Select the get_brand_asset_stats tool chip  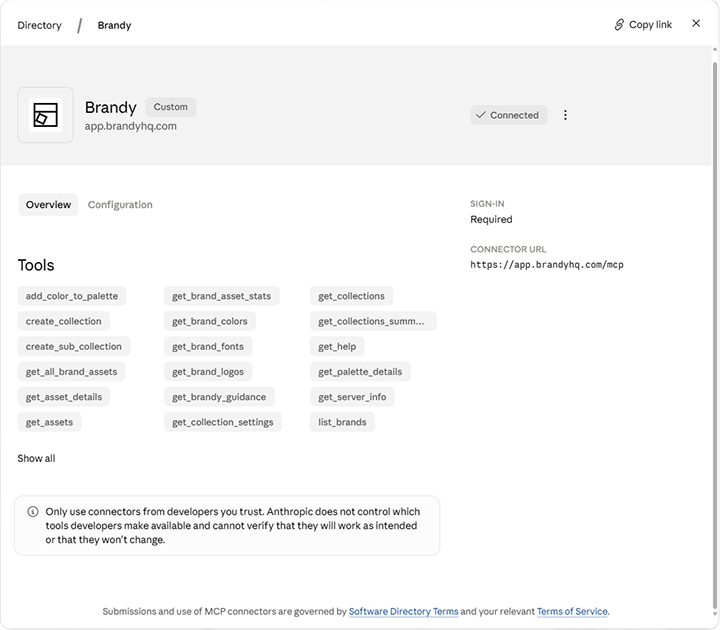[x=221, y=296]
